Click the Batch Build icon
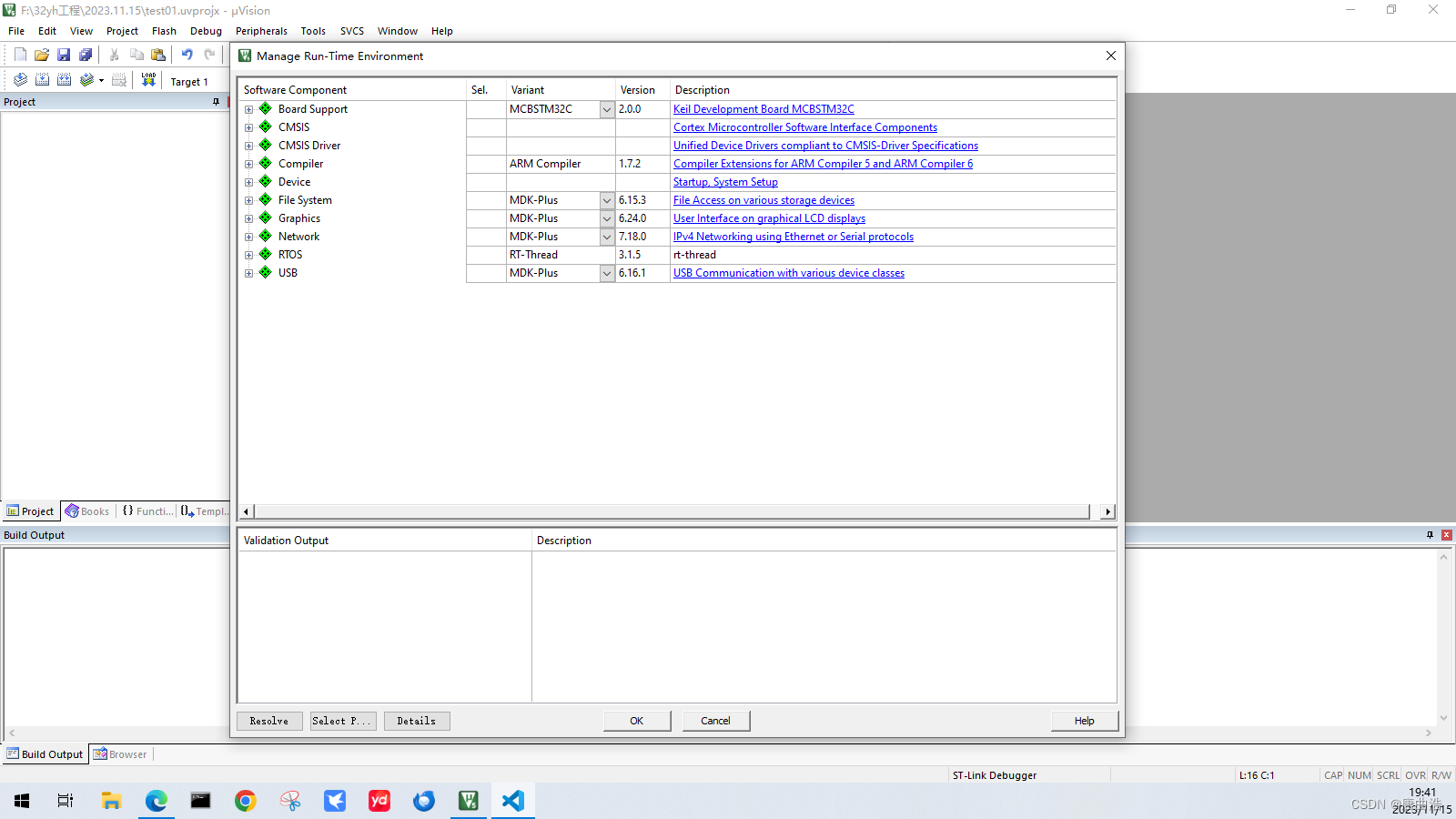Image resolution: width=1456 pixels, height=819 pixels. [x=86, y=80]
